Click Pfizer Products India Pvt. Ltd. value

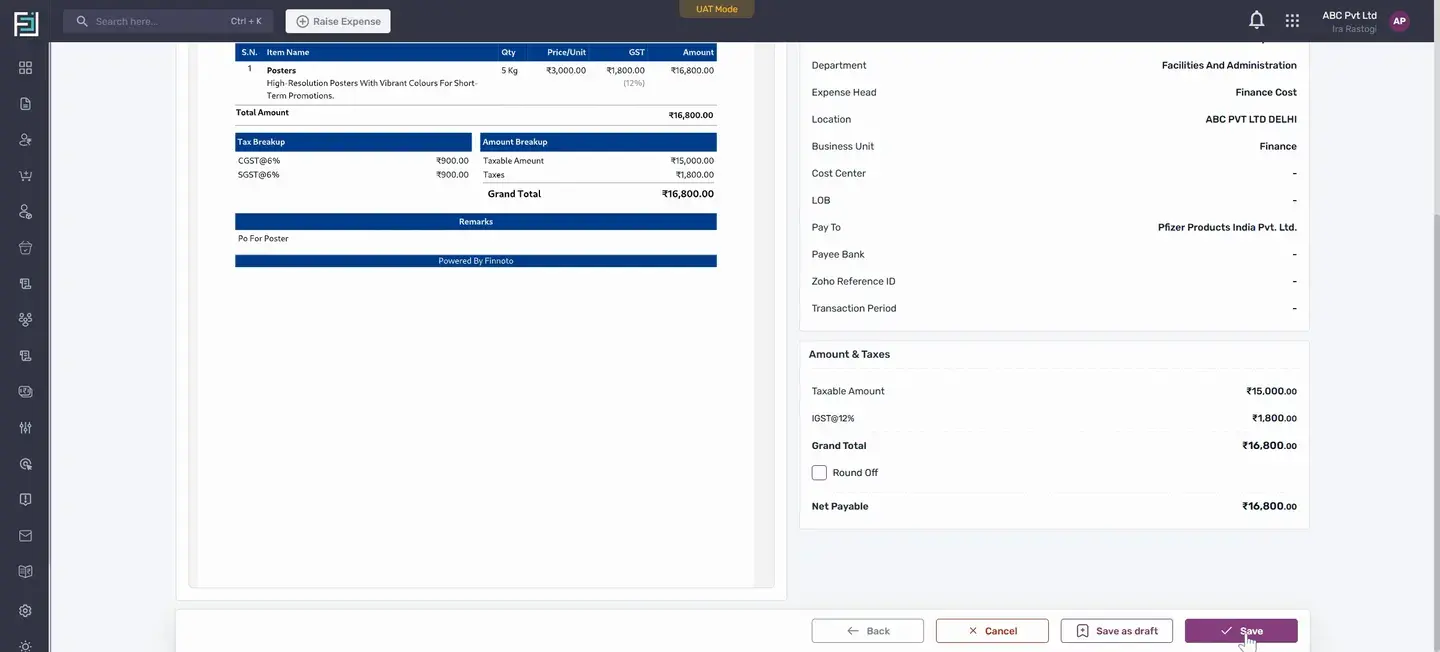click(x=1227, y=227)
